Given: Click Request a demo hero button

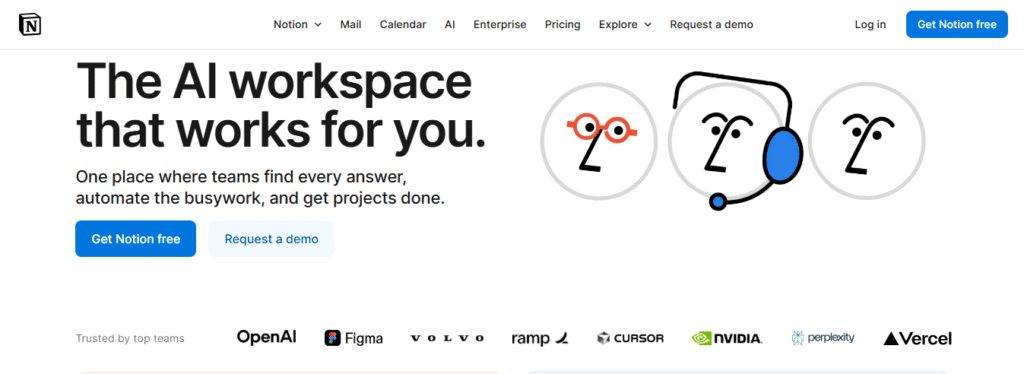Looking at the screenshot, I should coord(271,239).
